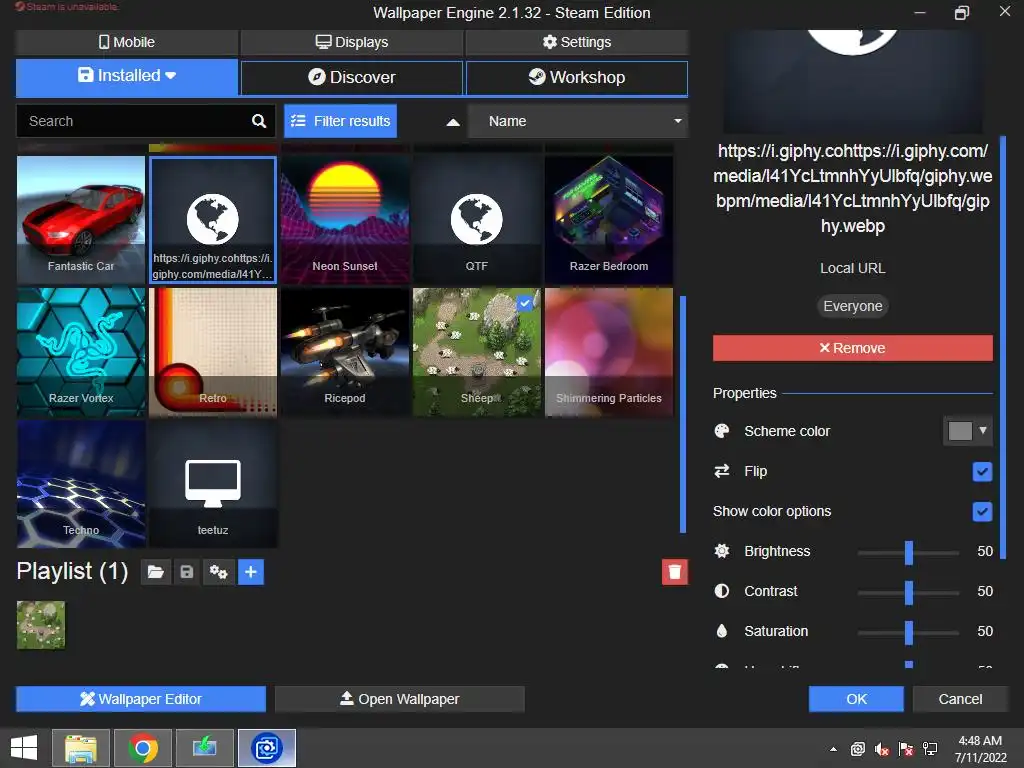Adjust the Saturation slider handle
1024x768 pixels.
click(x=908, y=632)
